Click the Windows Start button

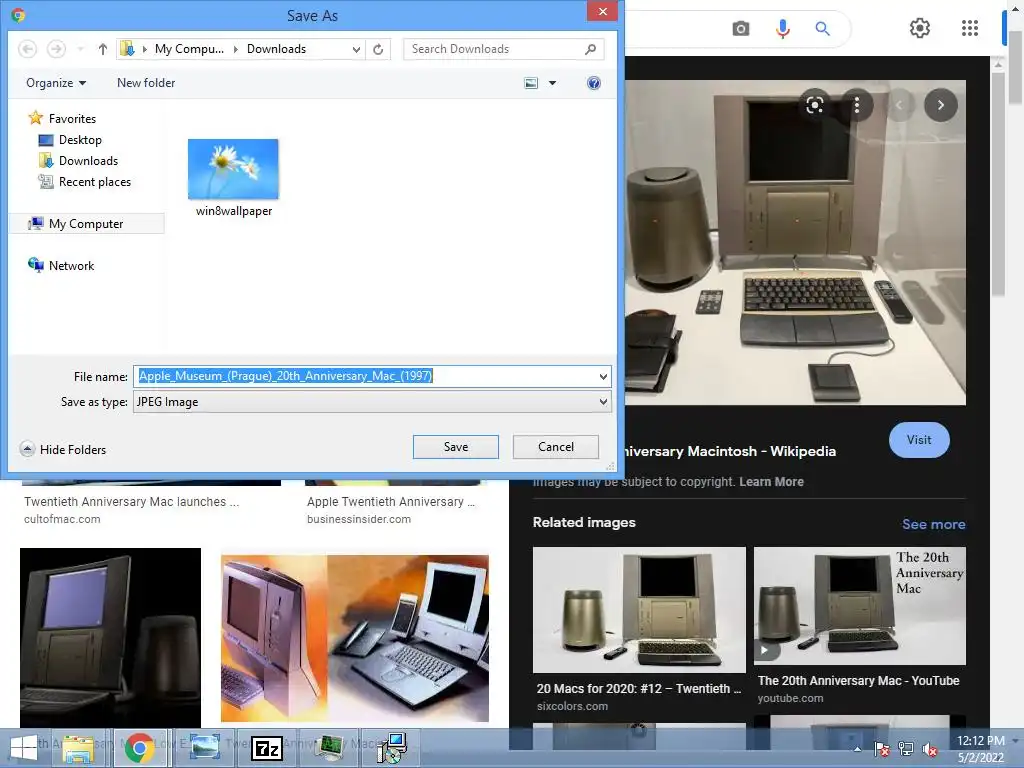23,748
